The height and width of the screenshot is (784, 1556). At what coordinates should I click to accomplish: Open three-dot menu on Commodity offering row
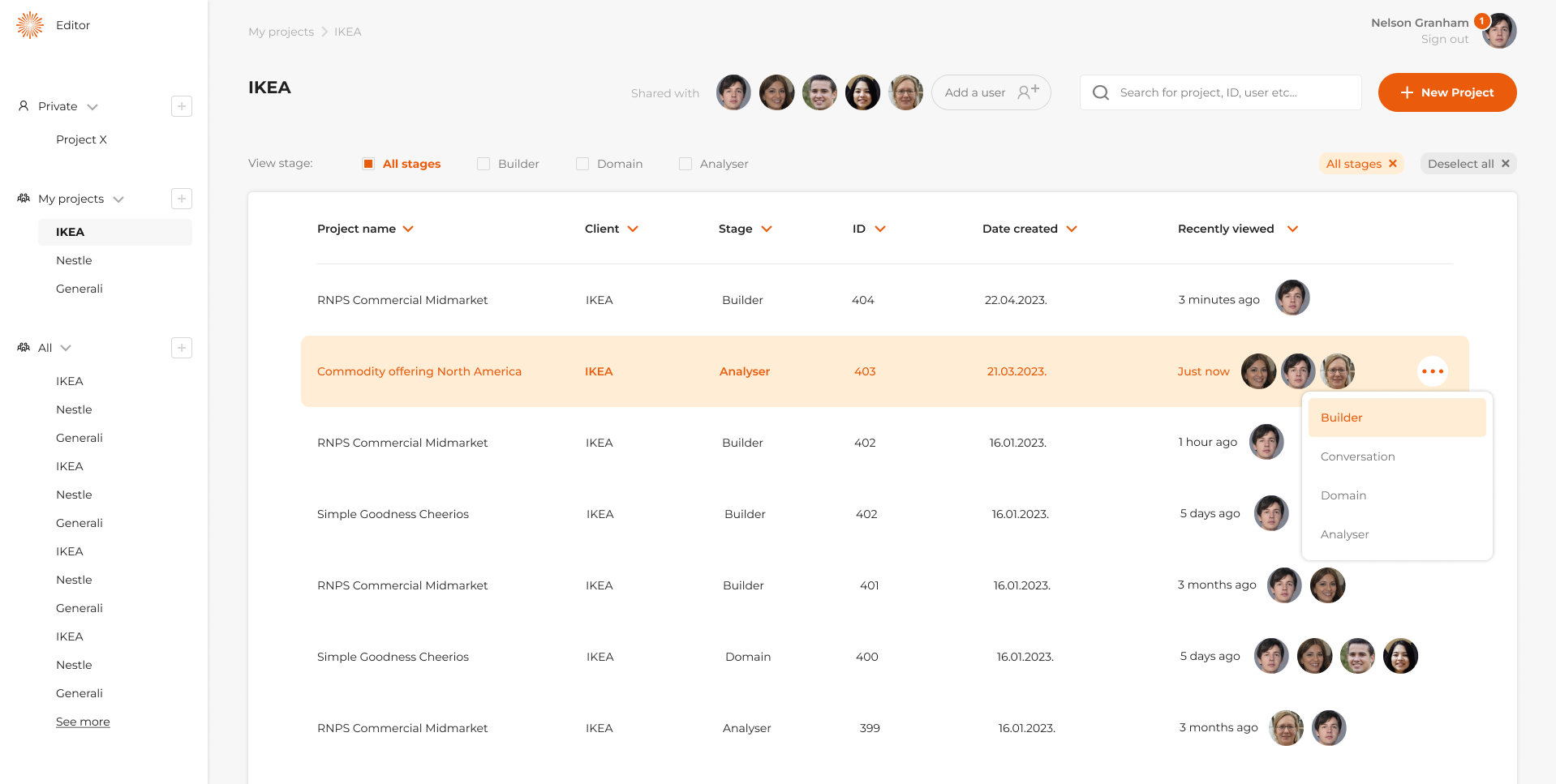pyautogui.click(x=1433, y=371)
